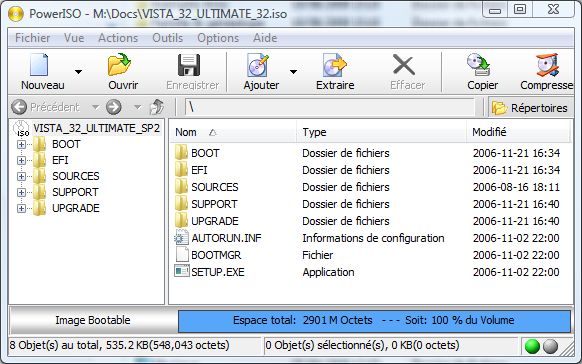Expand the SOURCES folder in tree

(22, 176)
